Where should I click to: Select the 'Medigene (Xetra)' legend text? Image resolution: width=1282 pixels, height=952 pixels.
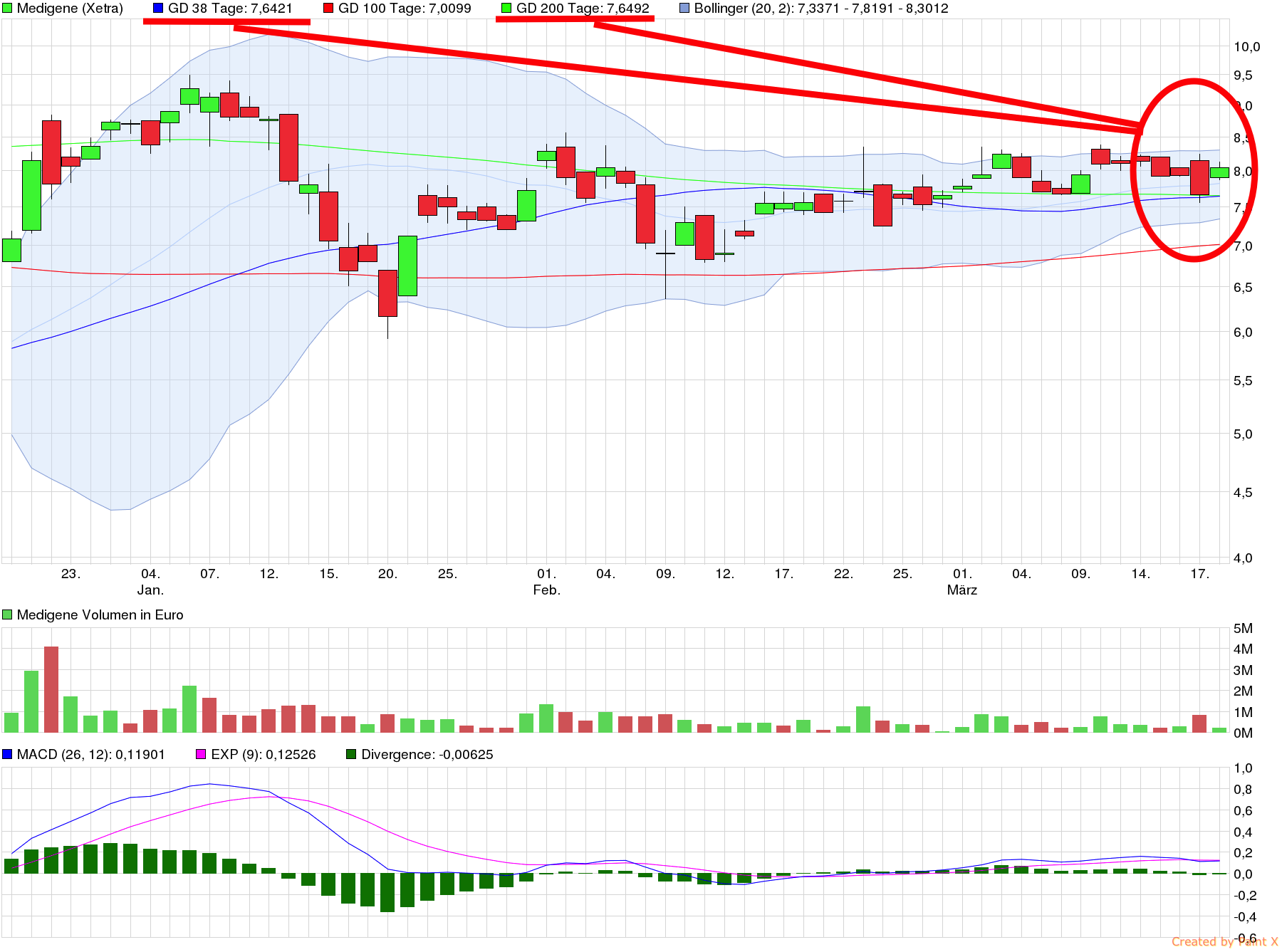pyautogui.click(x=70, y=9)
